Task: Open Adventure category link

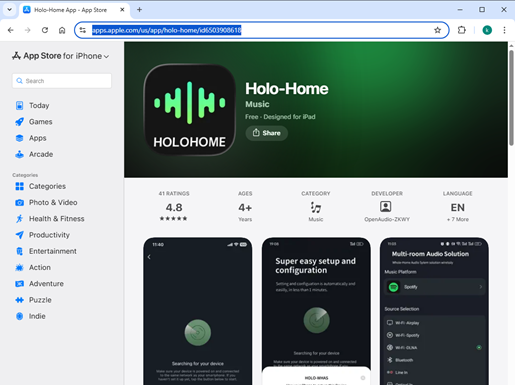Action: tap(46, 284)
